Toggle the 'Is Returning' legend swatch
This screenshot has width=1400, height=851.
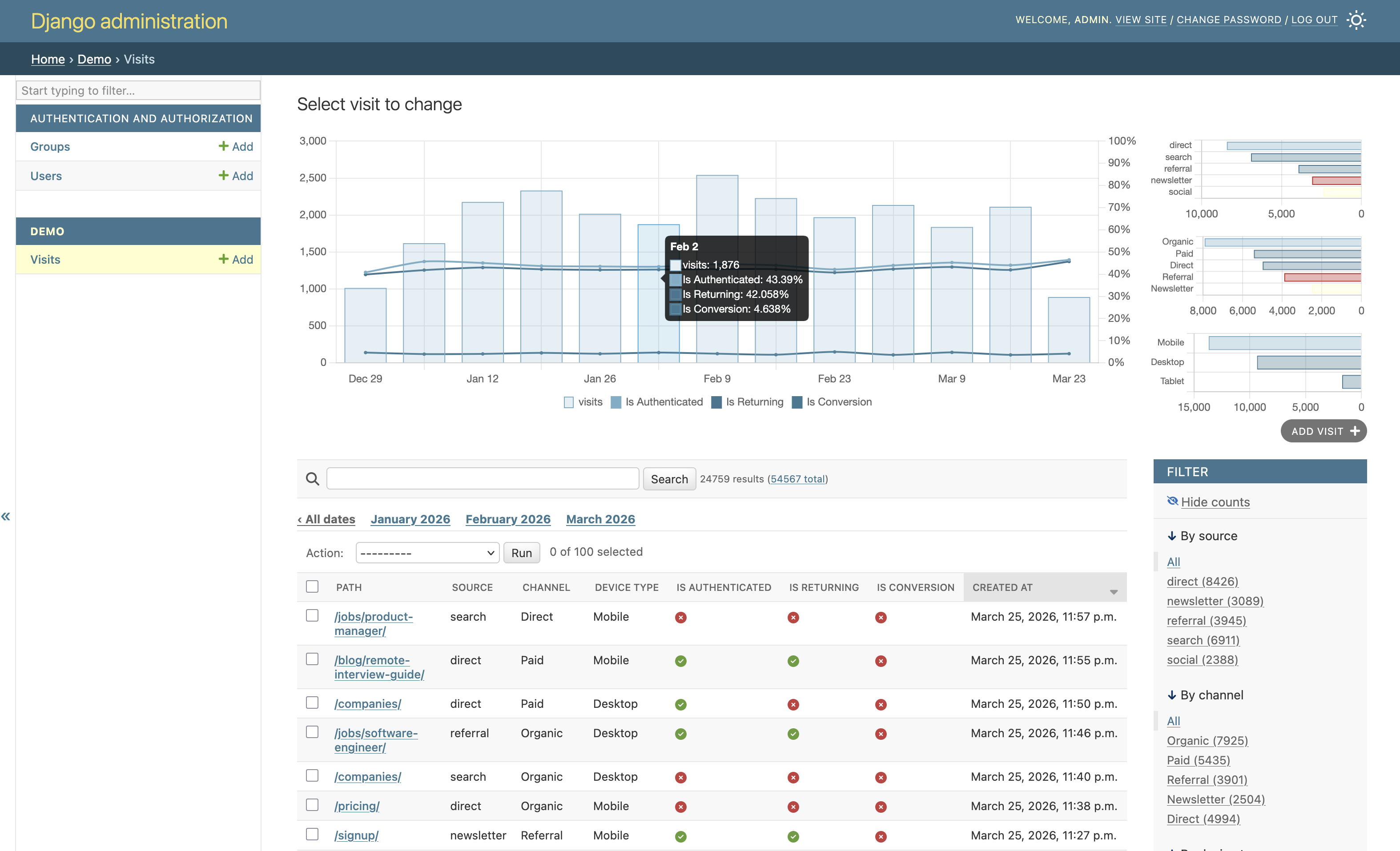coord(716,401)
